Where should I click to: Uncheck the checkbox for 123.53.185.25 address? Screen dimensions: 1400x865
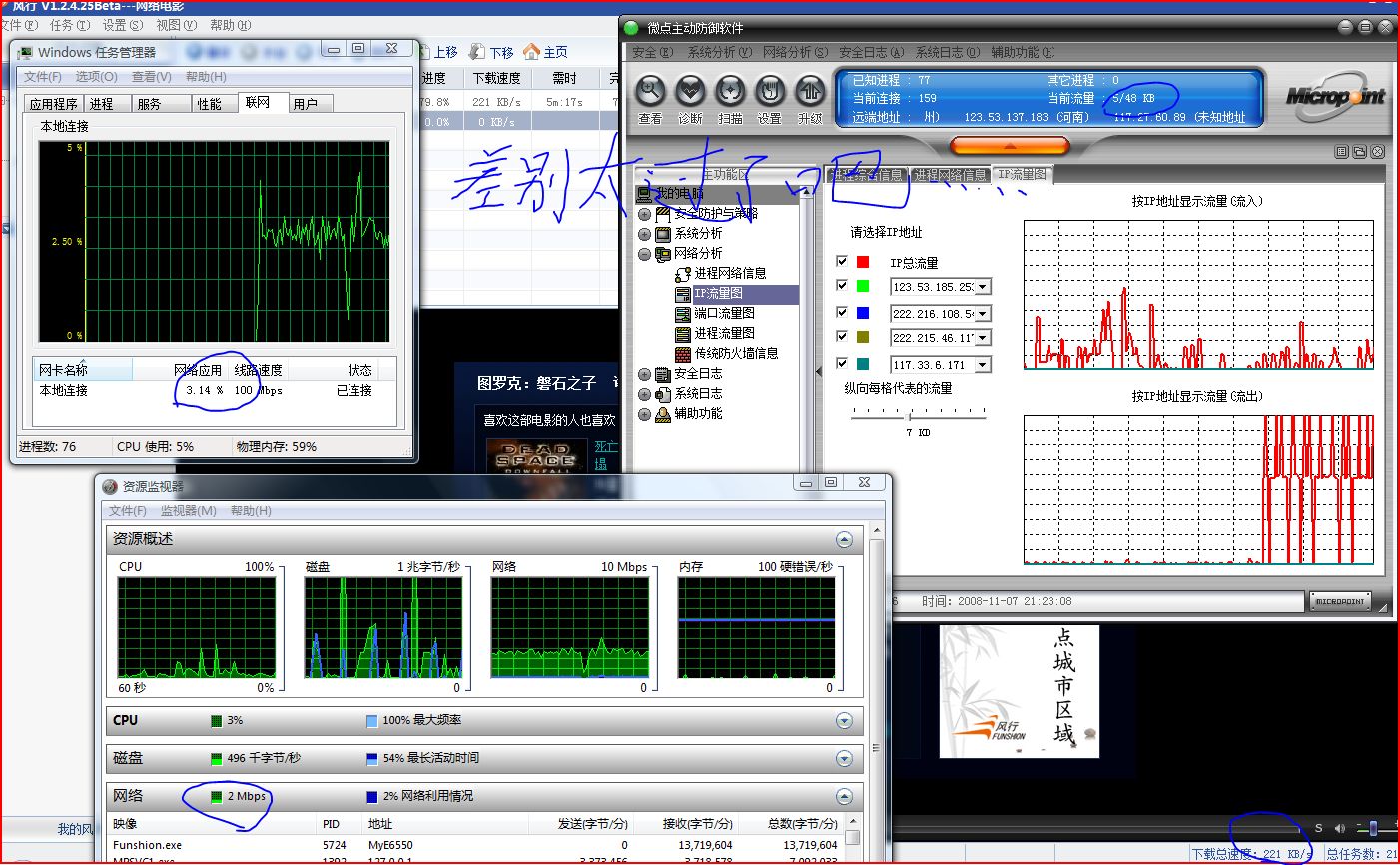click(x=842, y=286)
